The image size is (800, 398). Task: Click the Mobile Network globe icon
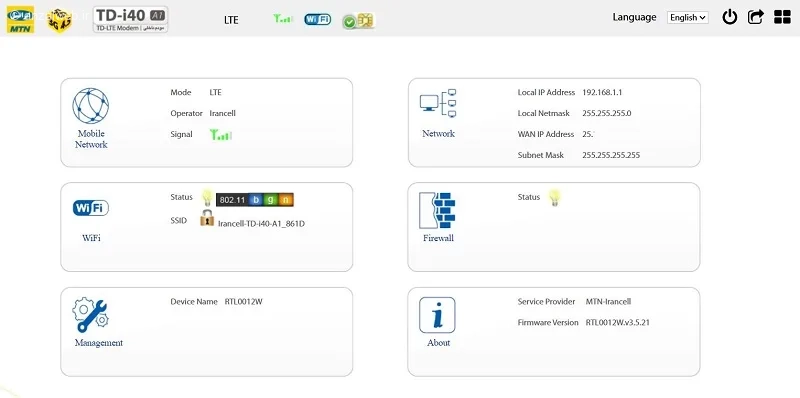[x=91, y=106]
